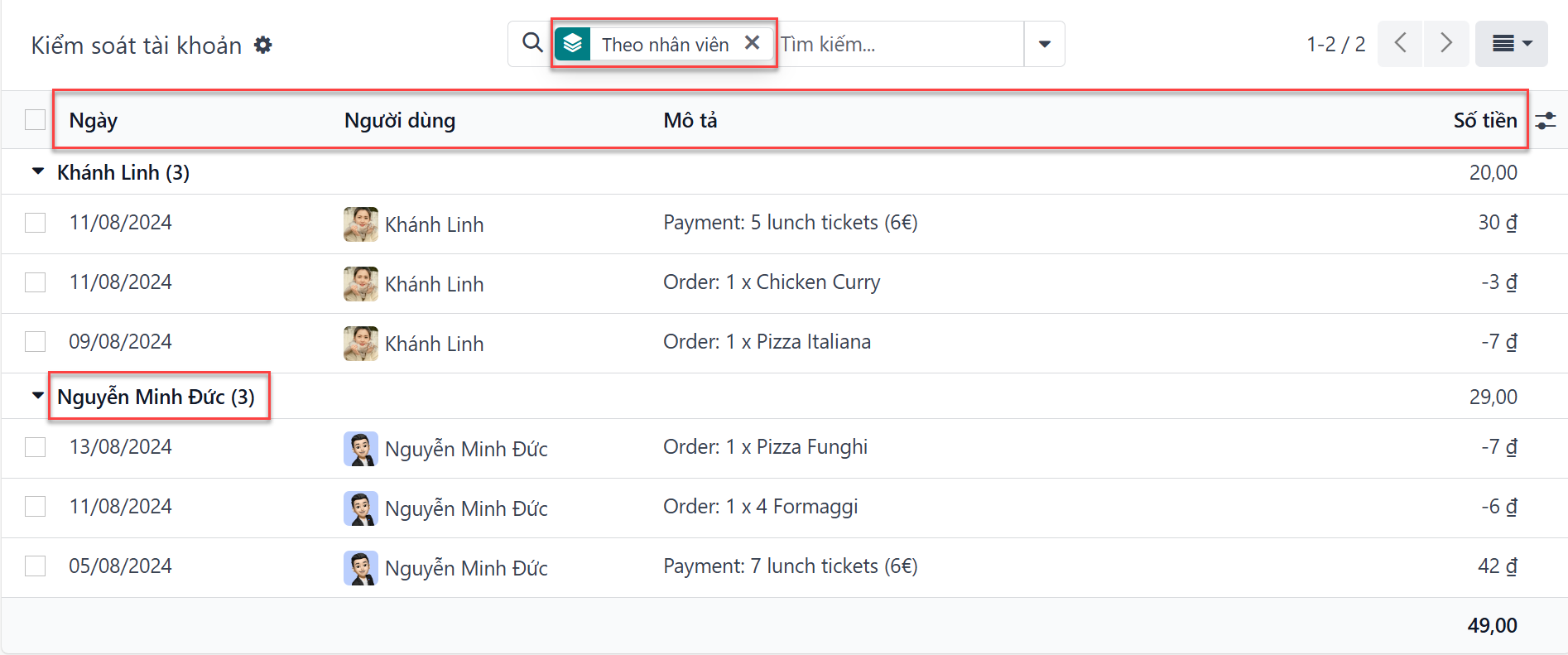Open the search options dropdown arrow
This screenshot has height=655, width=1568.
(x=1044, y=44)
